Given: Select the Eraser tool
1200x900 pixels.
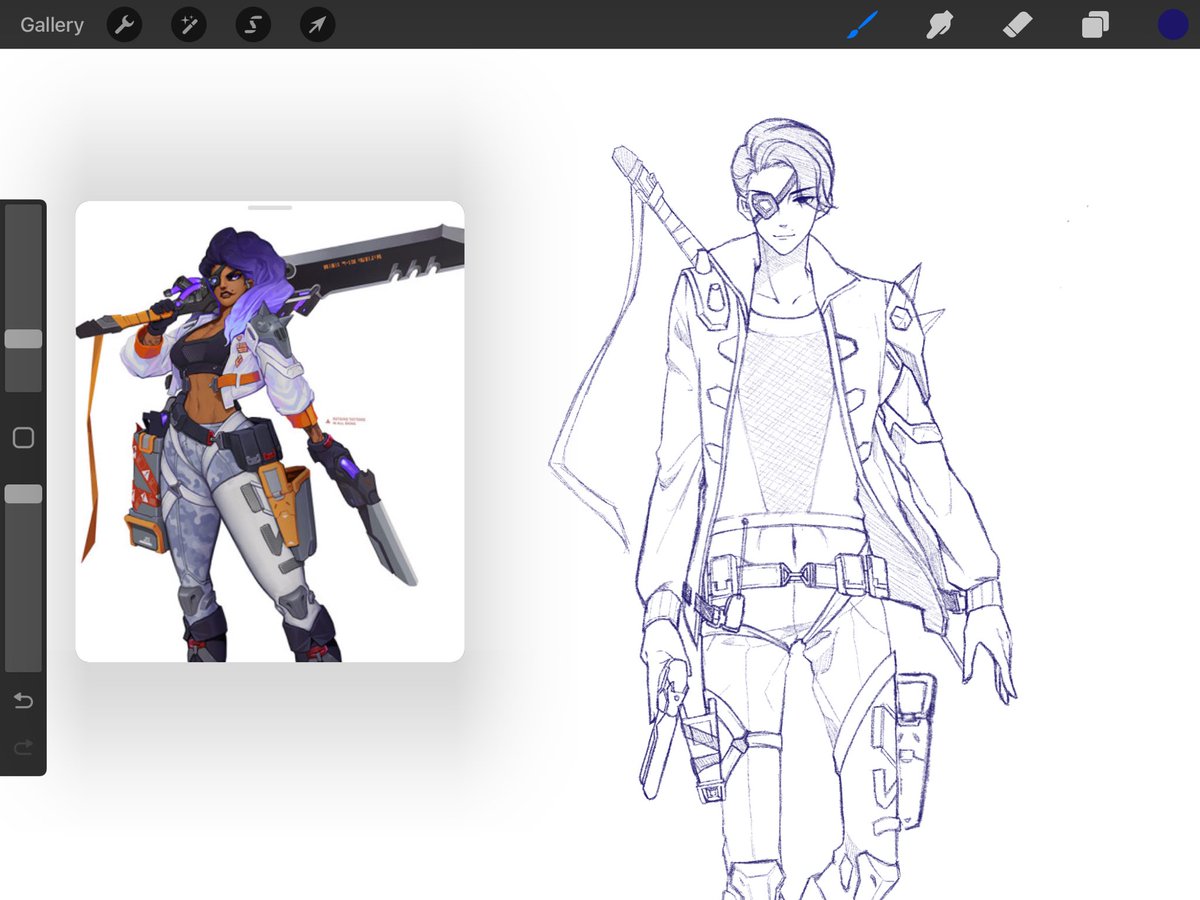Looking at the screenshot, I should tap(1017, 25).
